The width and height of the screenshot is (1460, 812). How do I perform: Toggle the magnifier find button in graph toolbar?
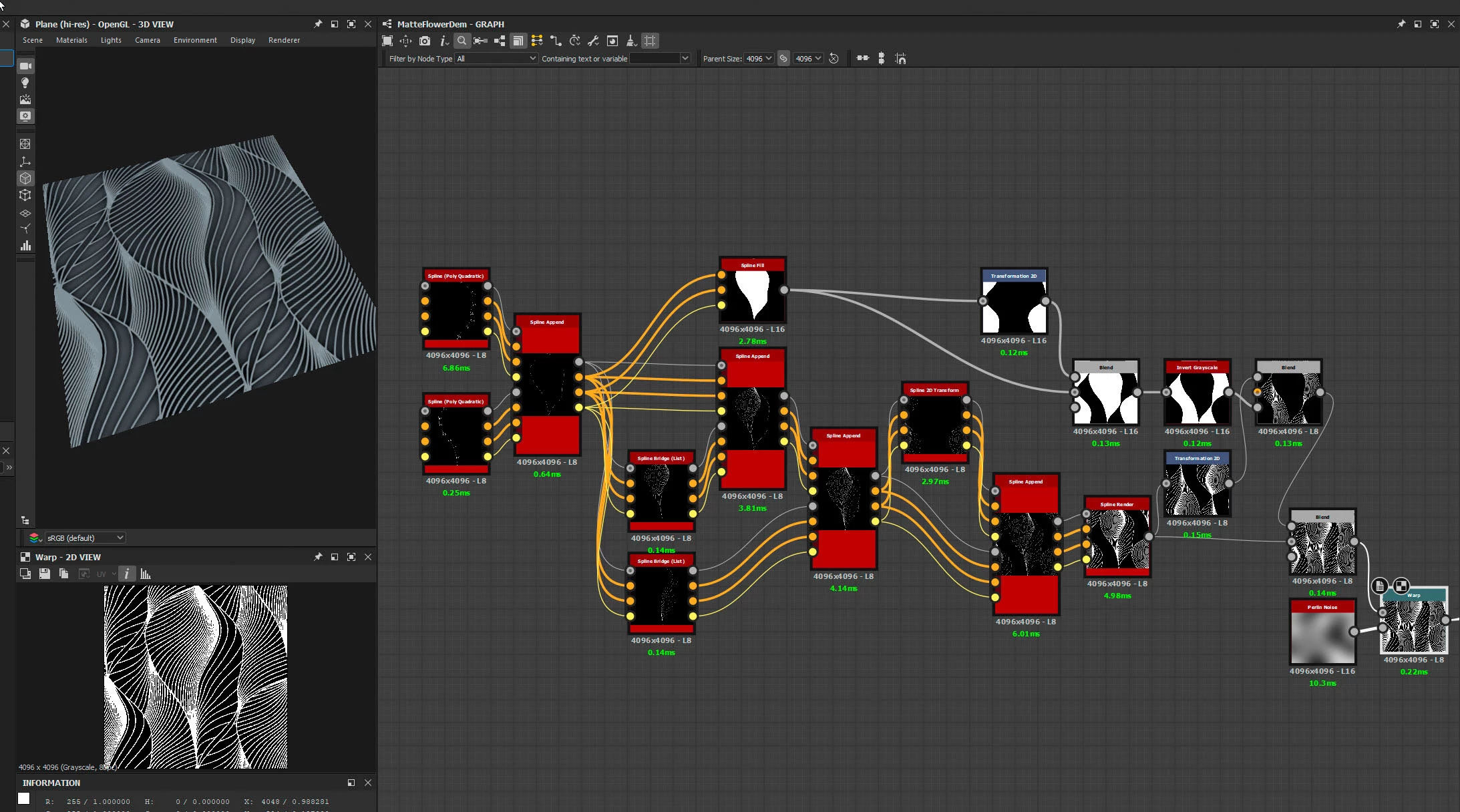462,41
